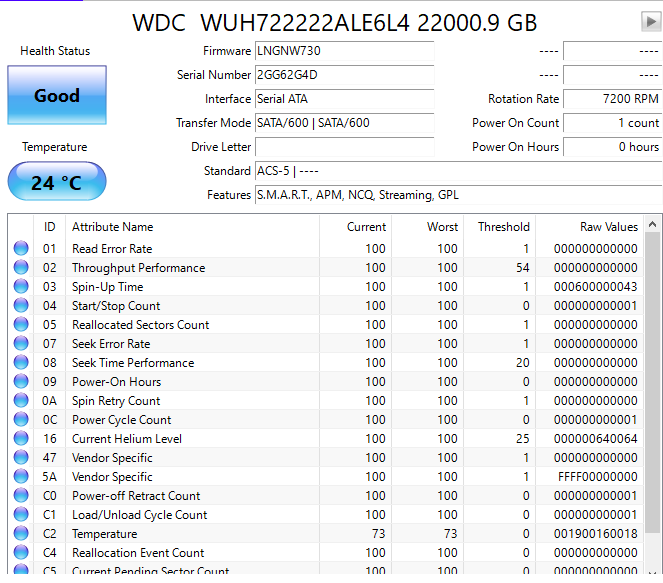Select the Seek Error Rate attribute name
The height and width of the screenshot is (583, 663).
[x=111, y=344]
